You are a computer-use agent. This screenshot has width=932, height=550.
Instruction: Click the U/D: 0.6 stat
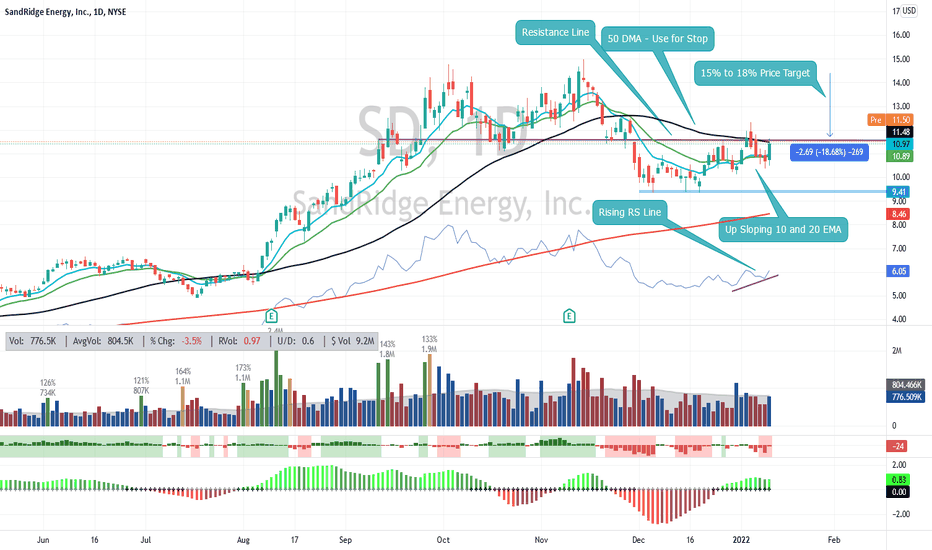[295, 341]
